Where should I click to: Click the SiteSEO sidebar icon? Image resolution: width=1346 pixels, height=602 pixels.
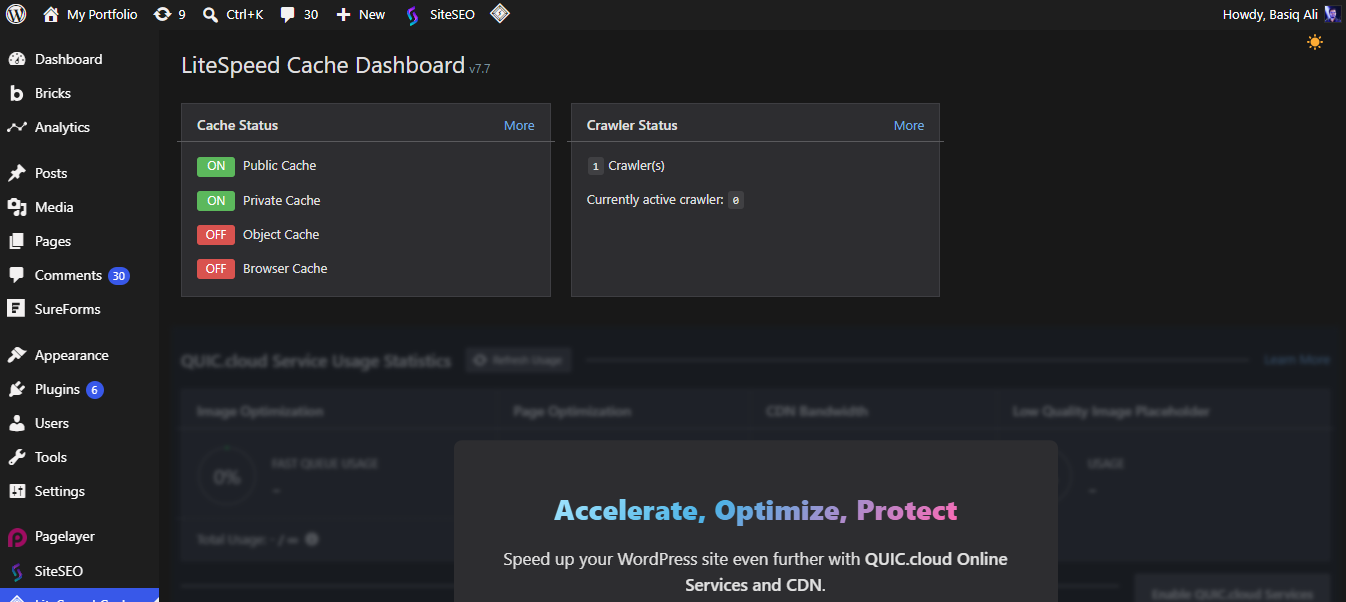point(17,572)
